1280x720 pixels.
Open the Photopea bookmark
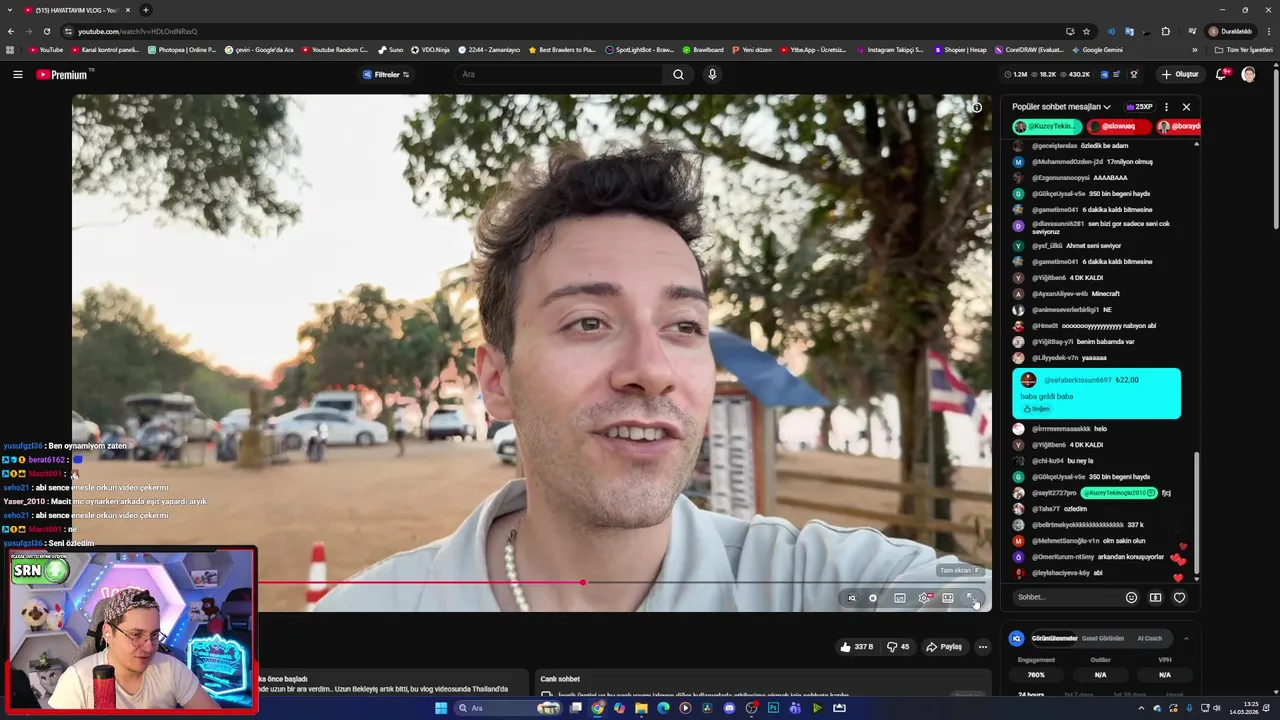(x=182, y=49)
